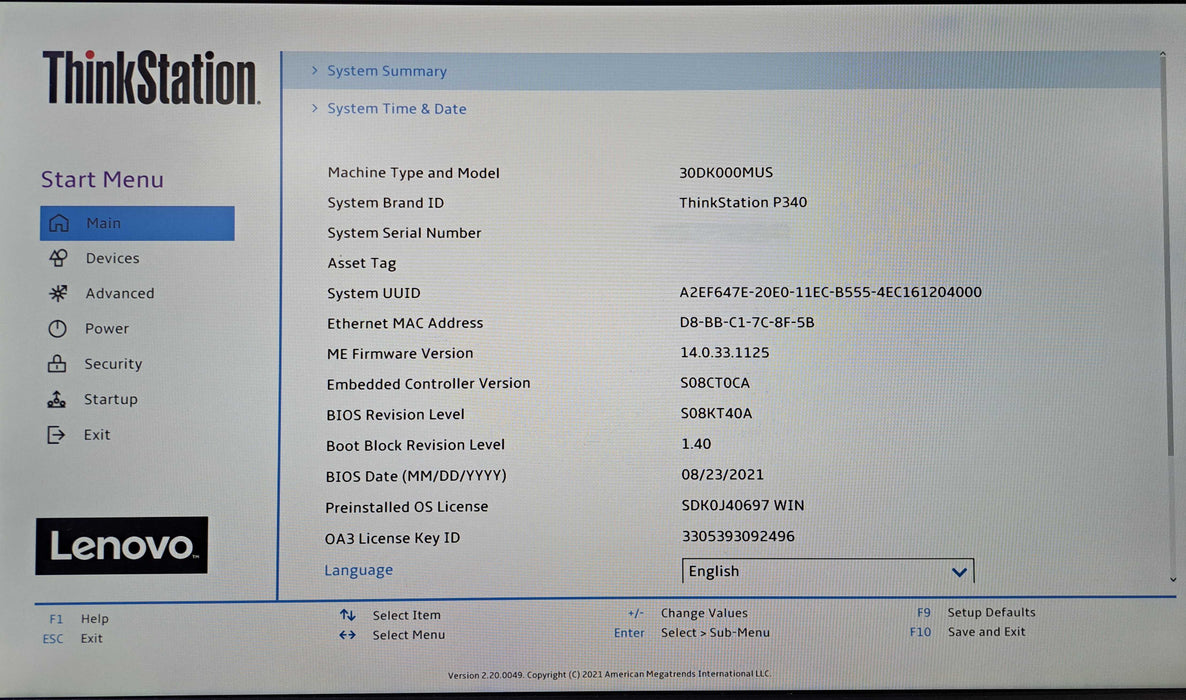
Task: Click the Exit arrow icon
Action: point(56,434)
